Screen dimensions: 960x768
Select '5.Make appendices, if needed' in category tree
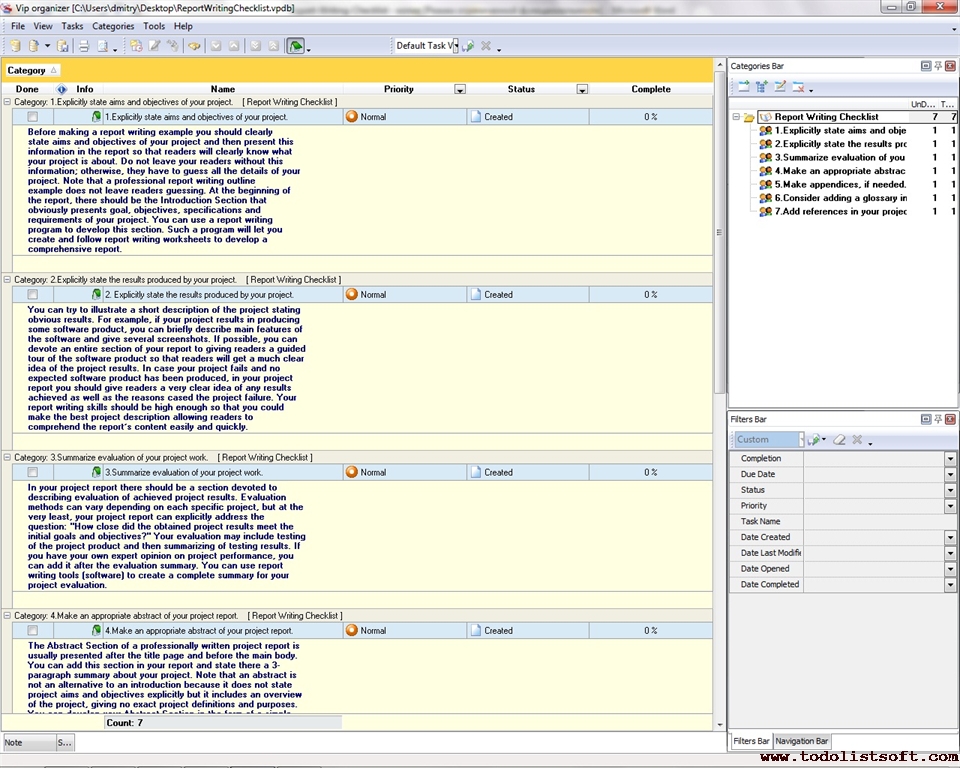click(840, 184)
